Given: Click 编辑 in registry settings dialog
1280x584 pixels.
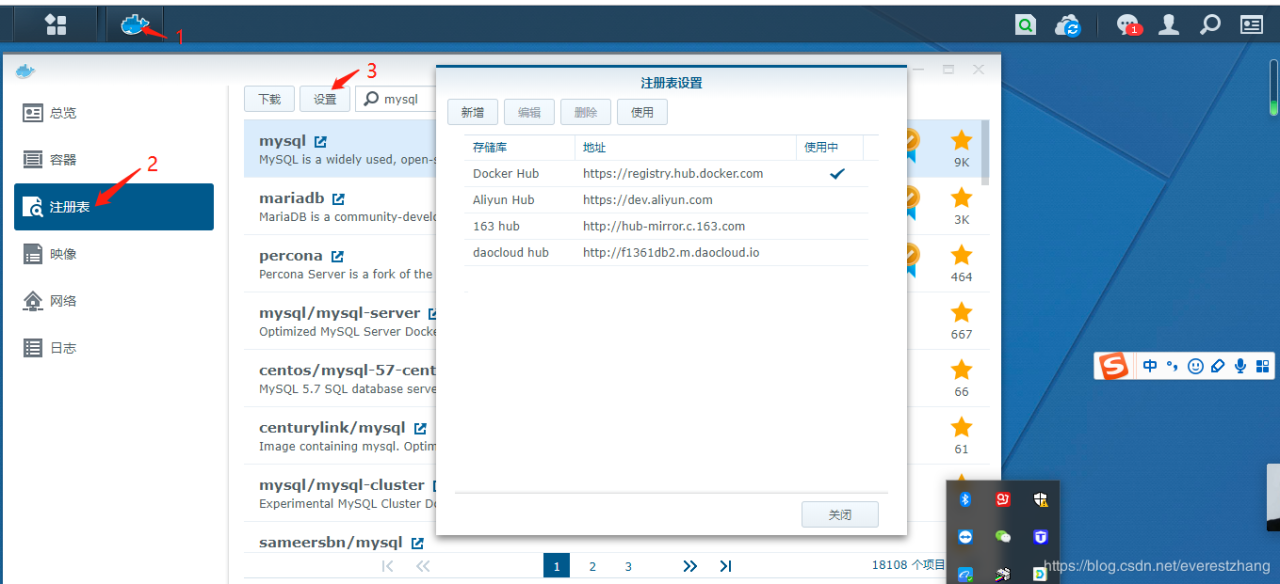Looking at the screenshot, I should click(529, 113).
